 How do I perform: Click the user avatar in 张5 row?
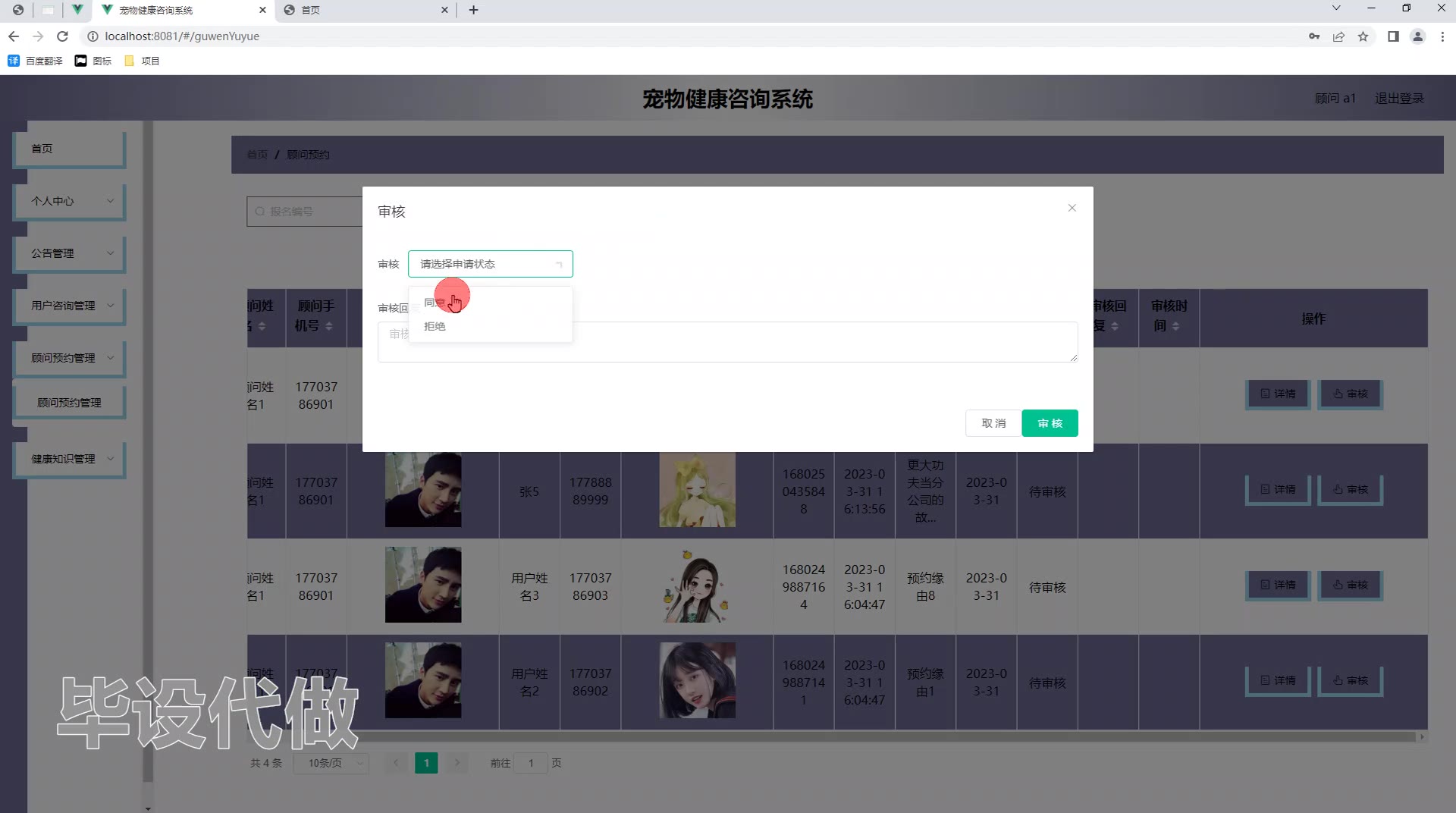coord(697,490)
